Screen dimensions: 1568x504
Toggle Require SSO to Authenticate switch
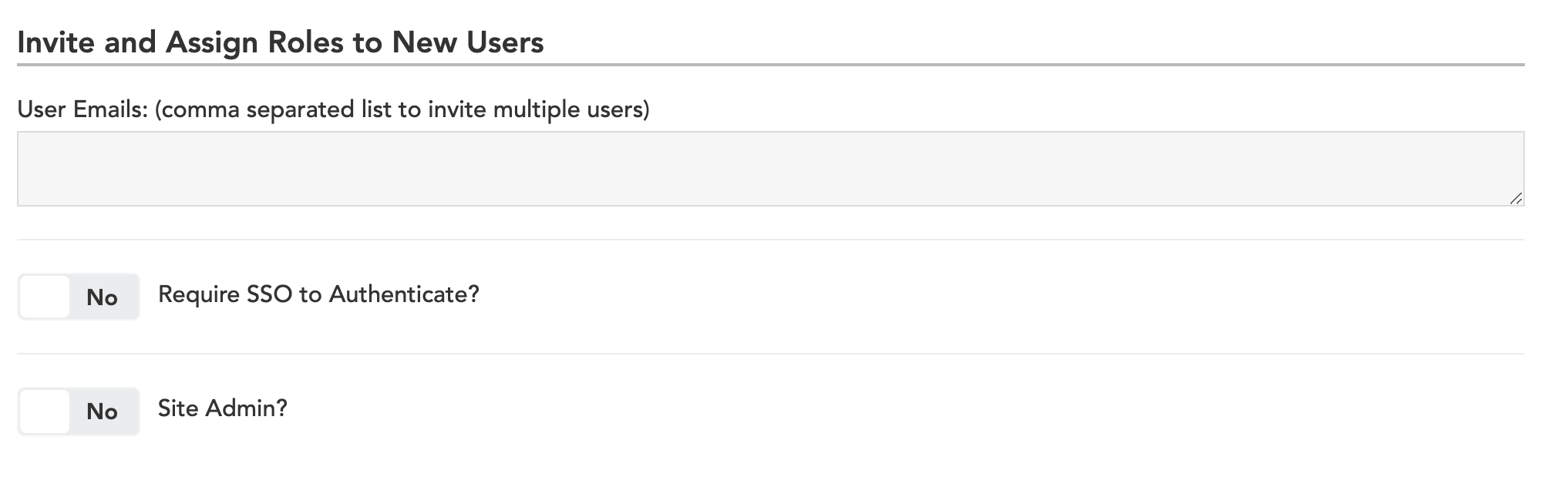coord(79,297)
